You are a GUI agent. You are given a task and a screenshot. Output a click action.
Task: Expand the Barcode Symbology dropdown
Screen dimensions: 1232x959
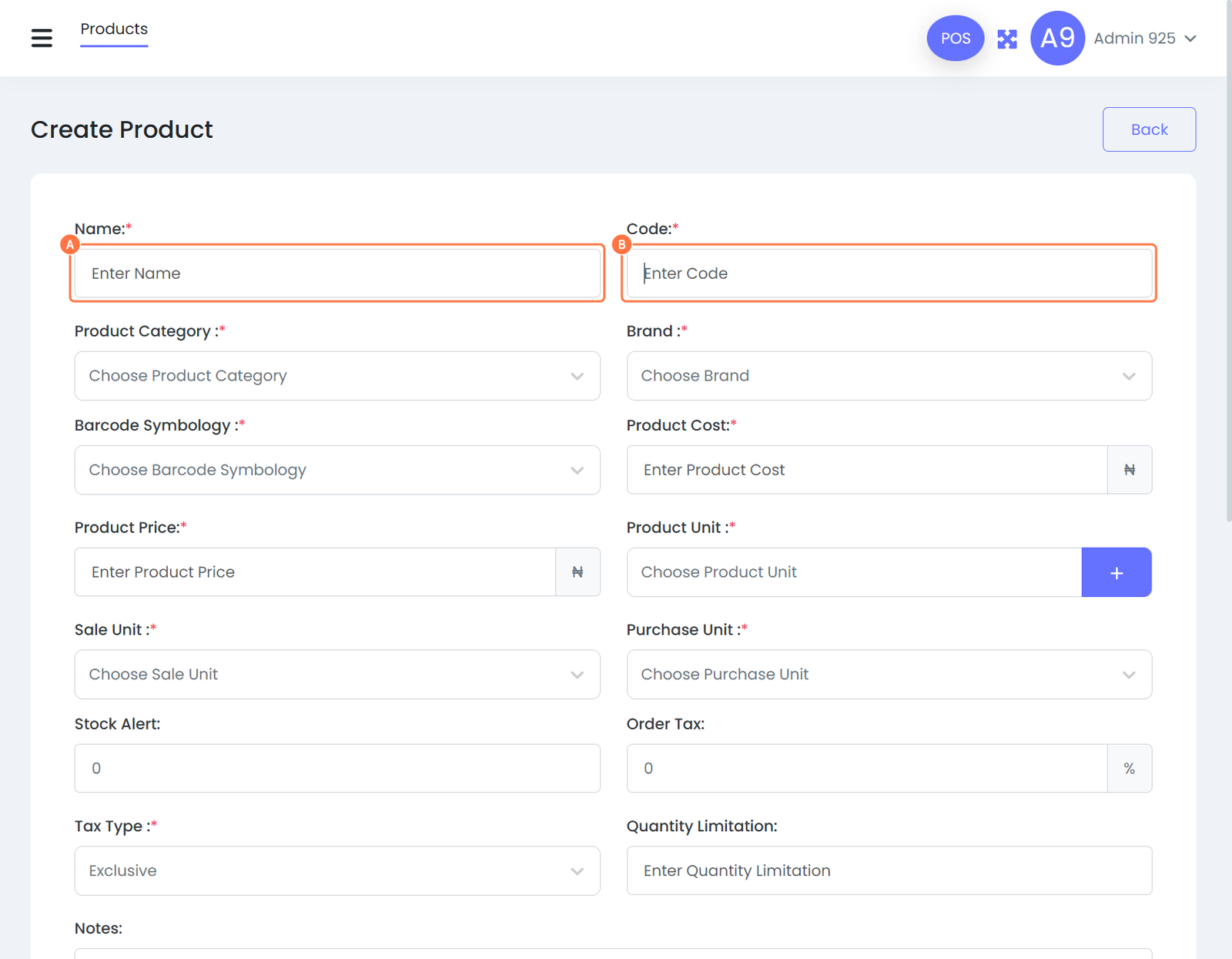[336, 470]
